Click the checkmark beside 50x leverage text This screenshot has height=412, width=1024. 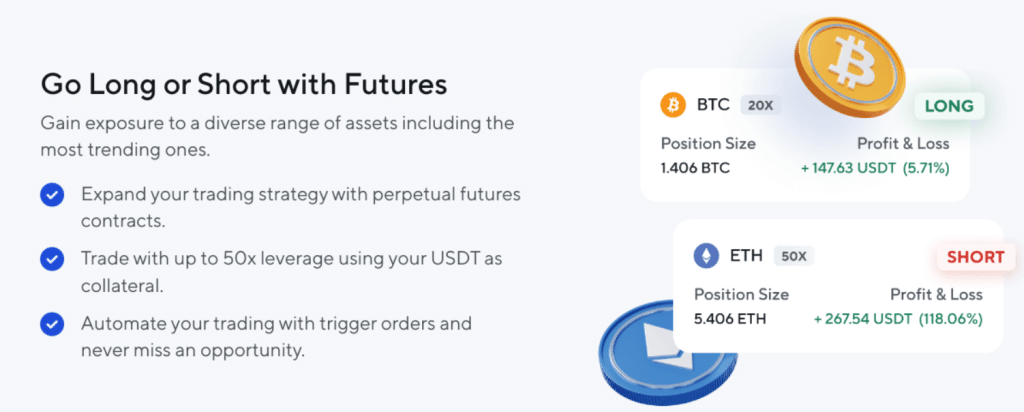(x=52, y=259)
